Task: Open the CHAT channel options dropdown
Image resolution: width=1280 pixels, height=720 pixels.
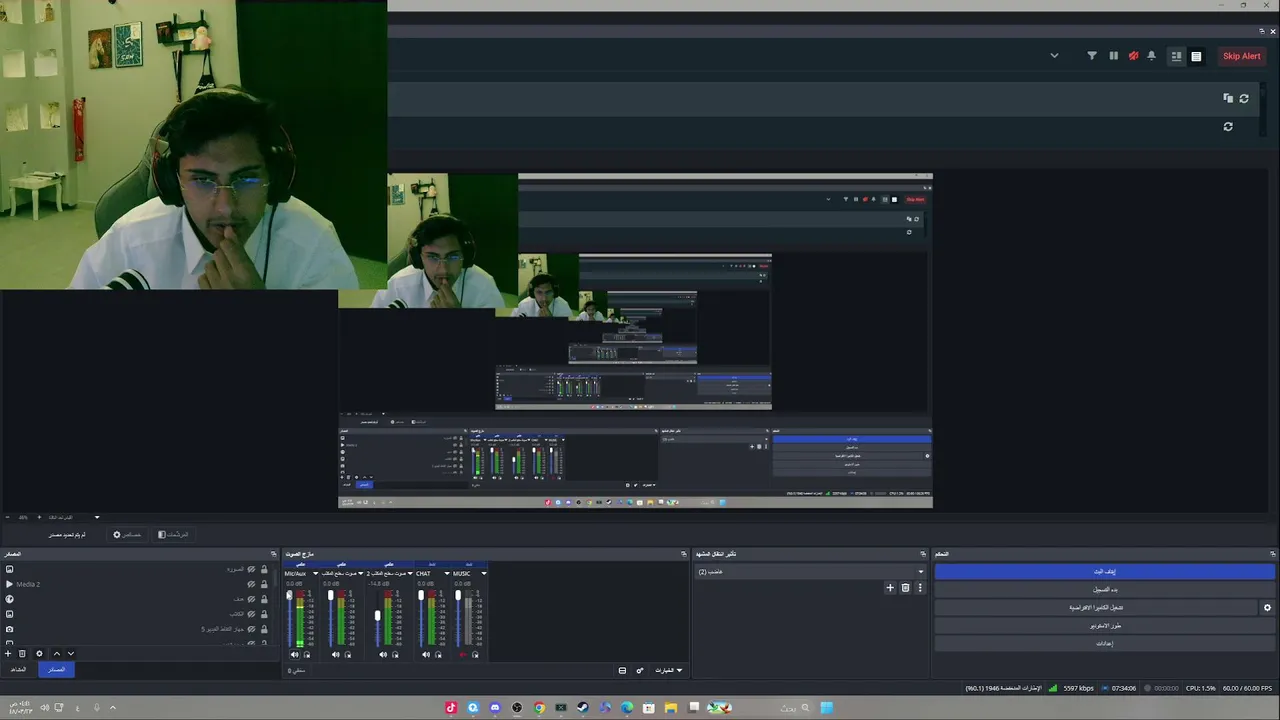Action: pyautogui.click(x=446, y=574)
